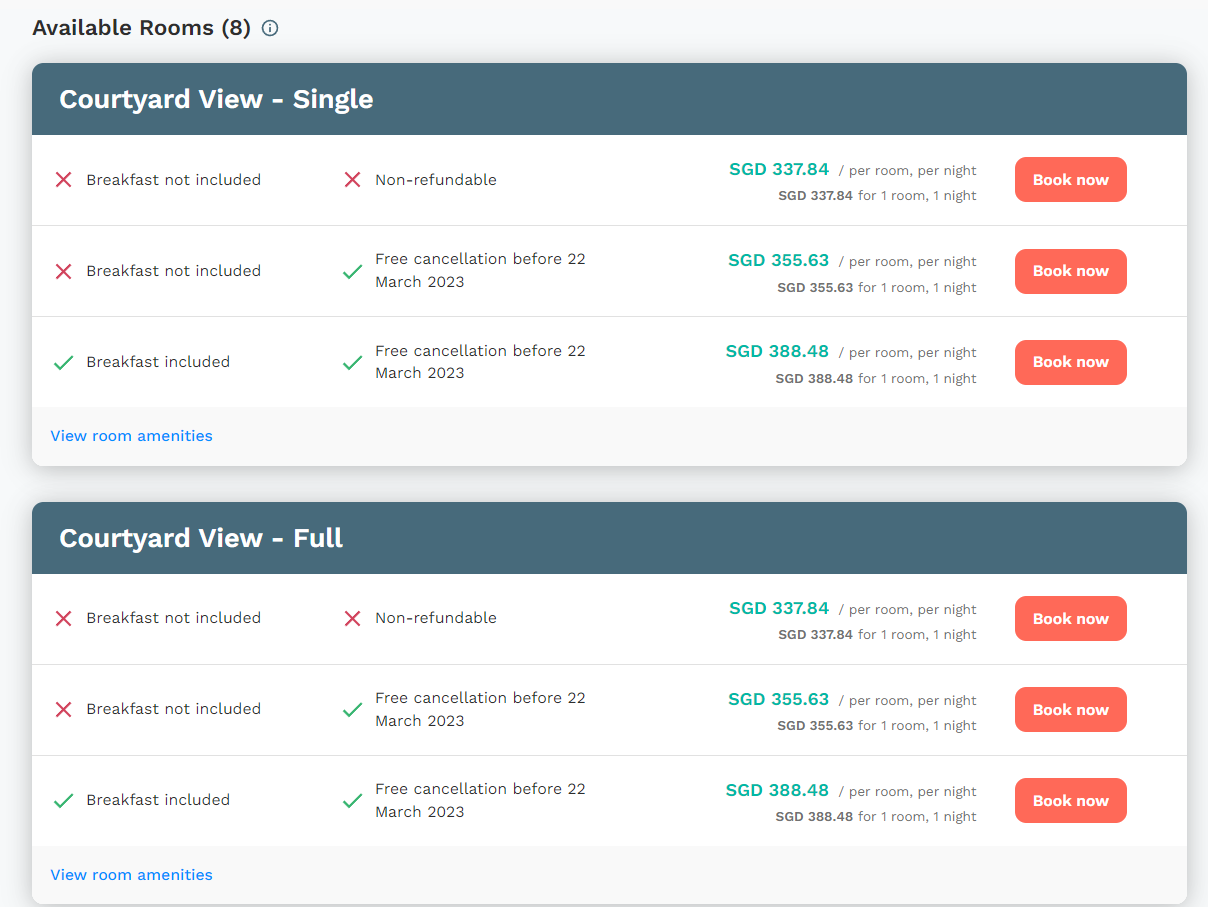Click the info icon beside Available Rooms
The width and height of the screenshot is (1208, 907).
coord(270,28)
